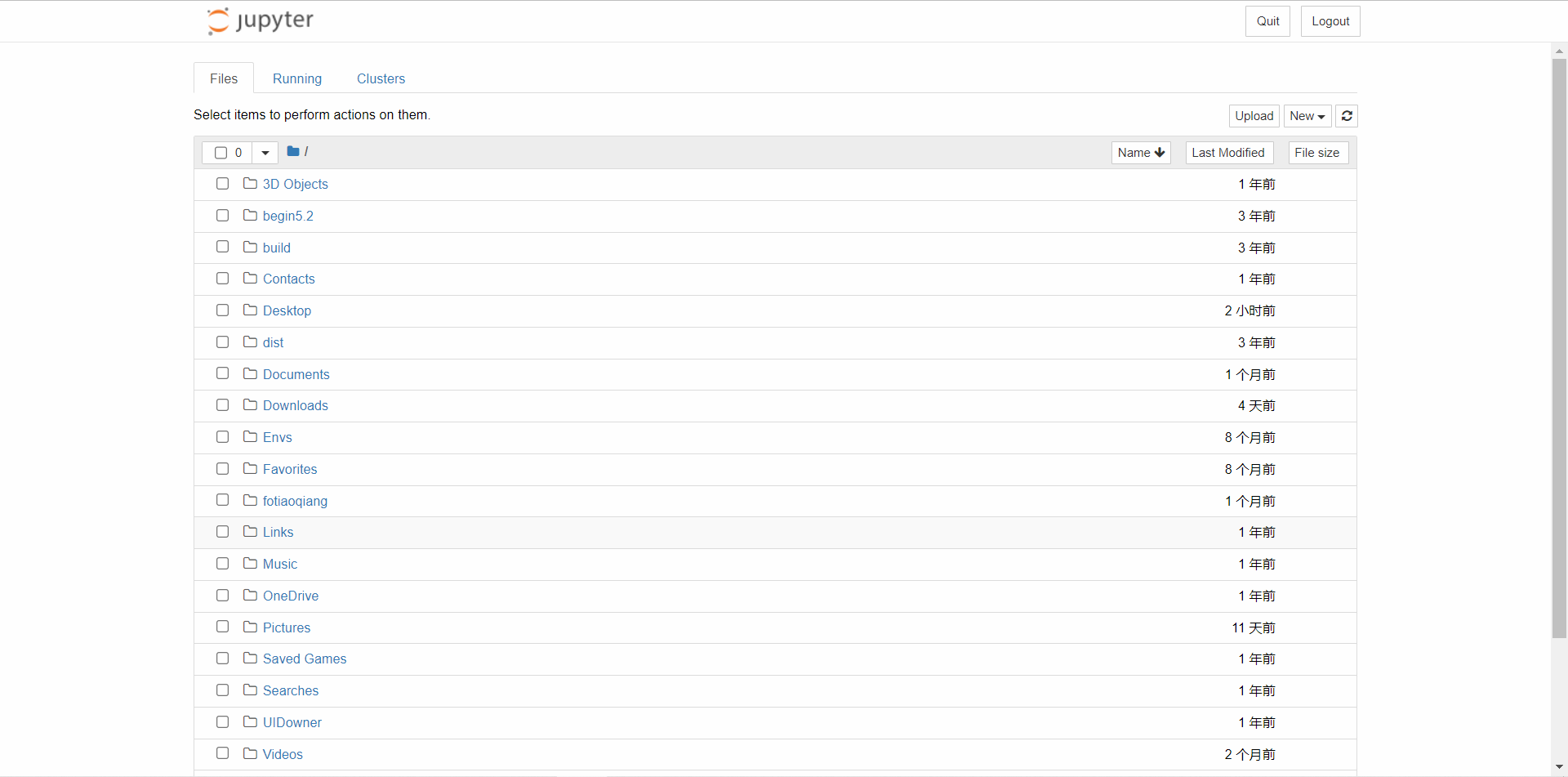Click the folder icon beside Favorites
Viewport: 1568px width, 777px height.
250,469
